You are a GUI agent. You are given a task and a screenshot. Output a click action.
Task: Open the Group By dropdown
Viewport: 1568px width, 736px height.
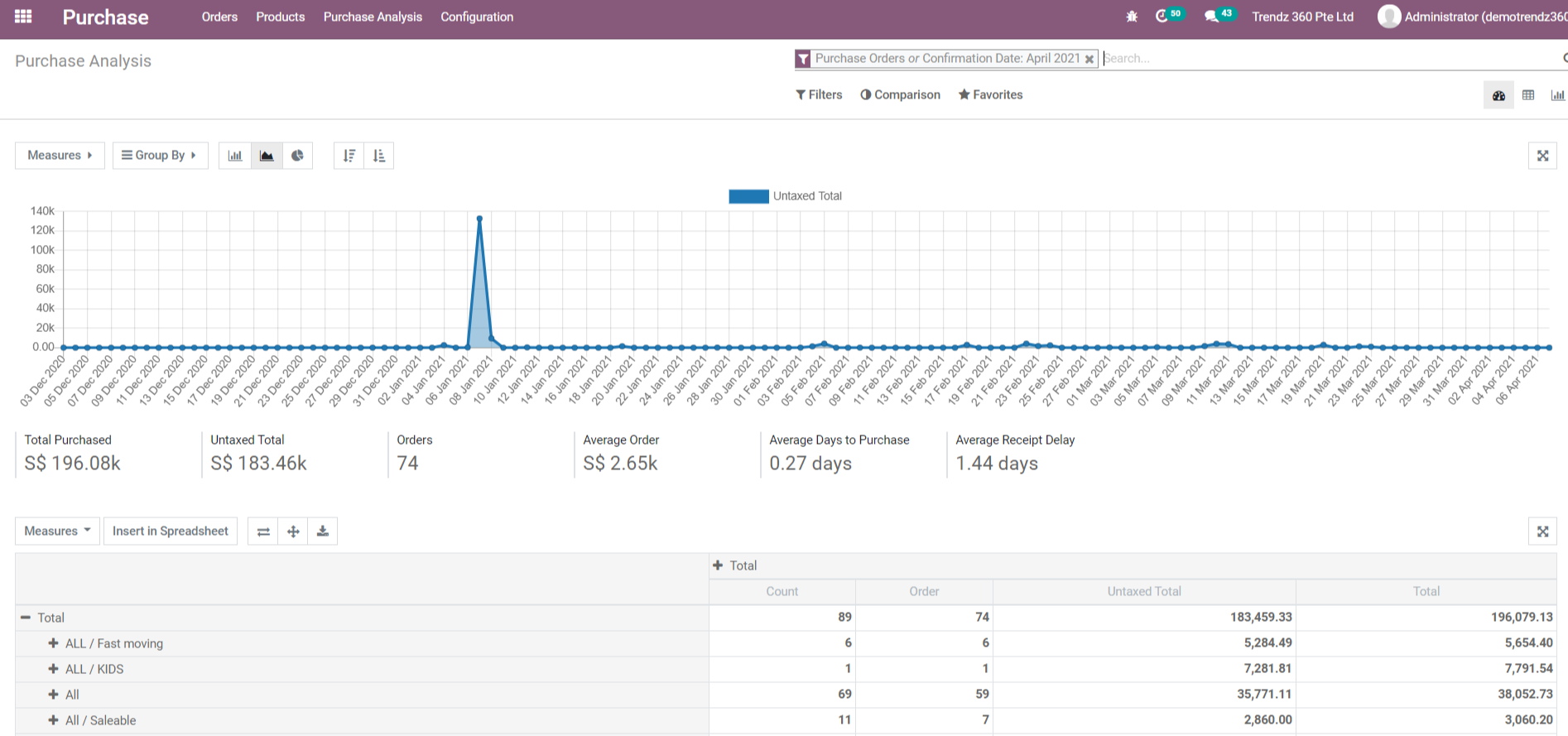pos(159,156)
